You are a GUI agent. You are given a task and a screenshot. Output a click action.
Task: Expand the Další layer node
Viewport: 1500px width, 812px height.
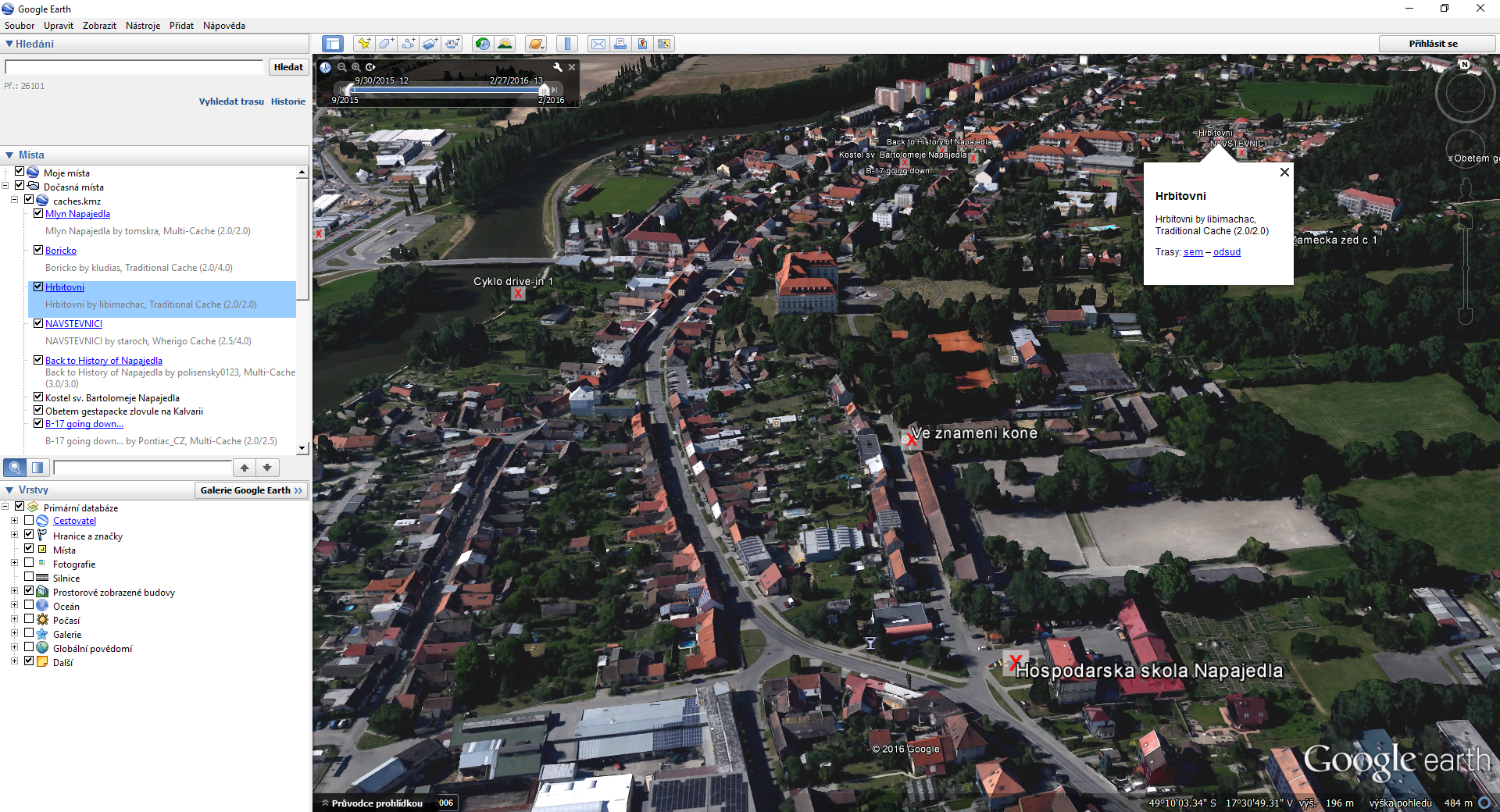pos(14,661)
